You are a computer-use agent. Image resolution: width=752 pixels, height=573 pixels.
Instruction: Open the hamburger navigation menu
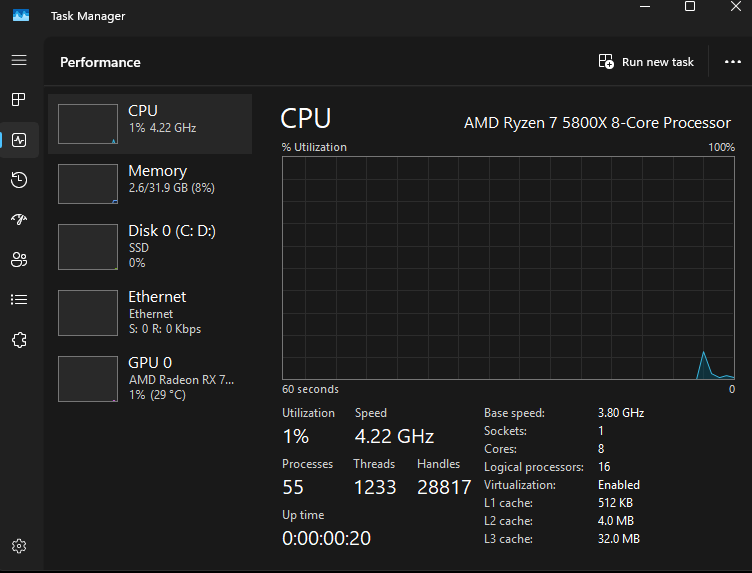[x=19, y=60]
